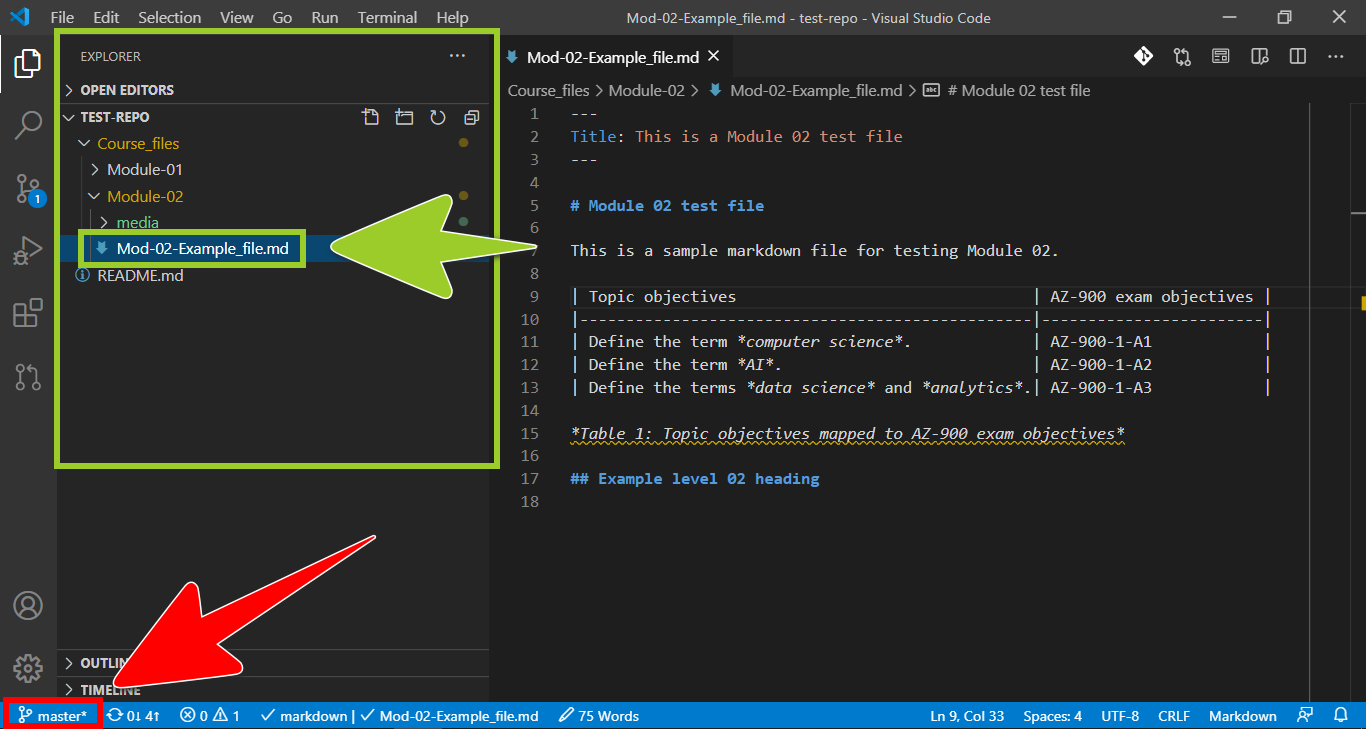Collapse the TEST-REPO section
Image resolution: width=1366 pixels, height=729 pixels.
(x=69, y=117)
